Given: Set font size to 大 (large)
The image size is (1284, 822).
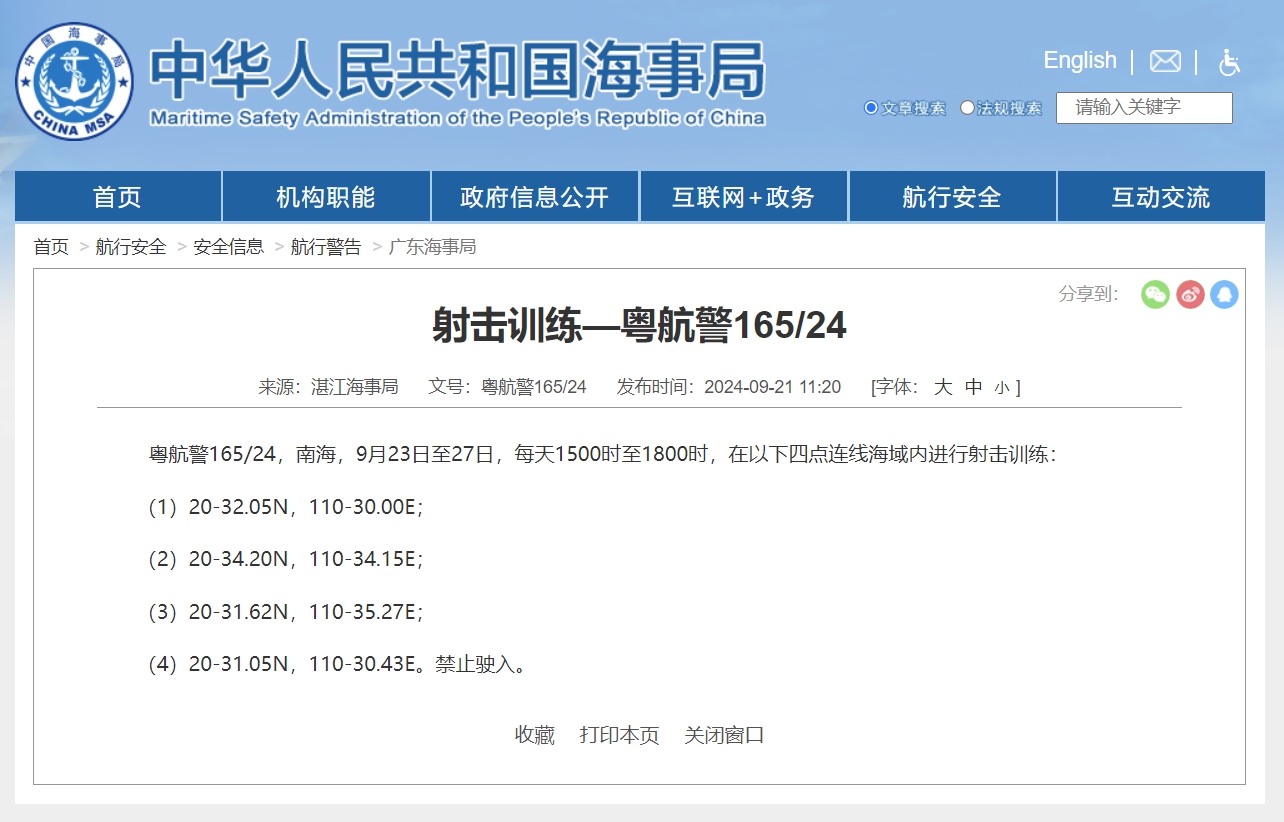Looking at the screenshot, I should (x=943, y=387).
